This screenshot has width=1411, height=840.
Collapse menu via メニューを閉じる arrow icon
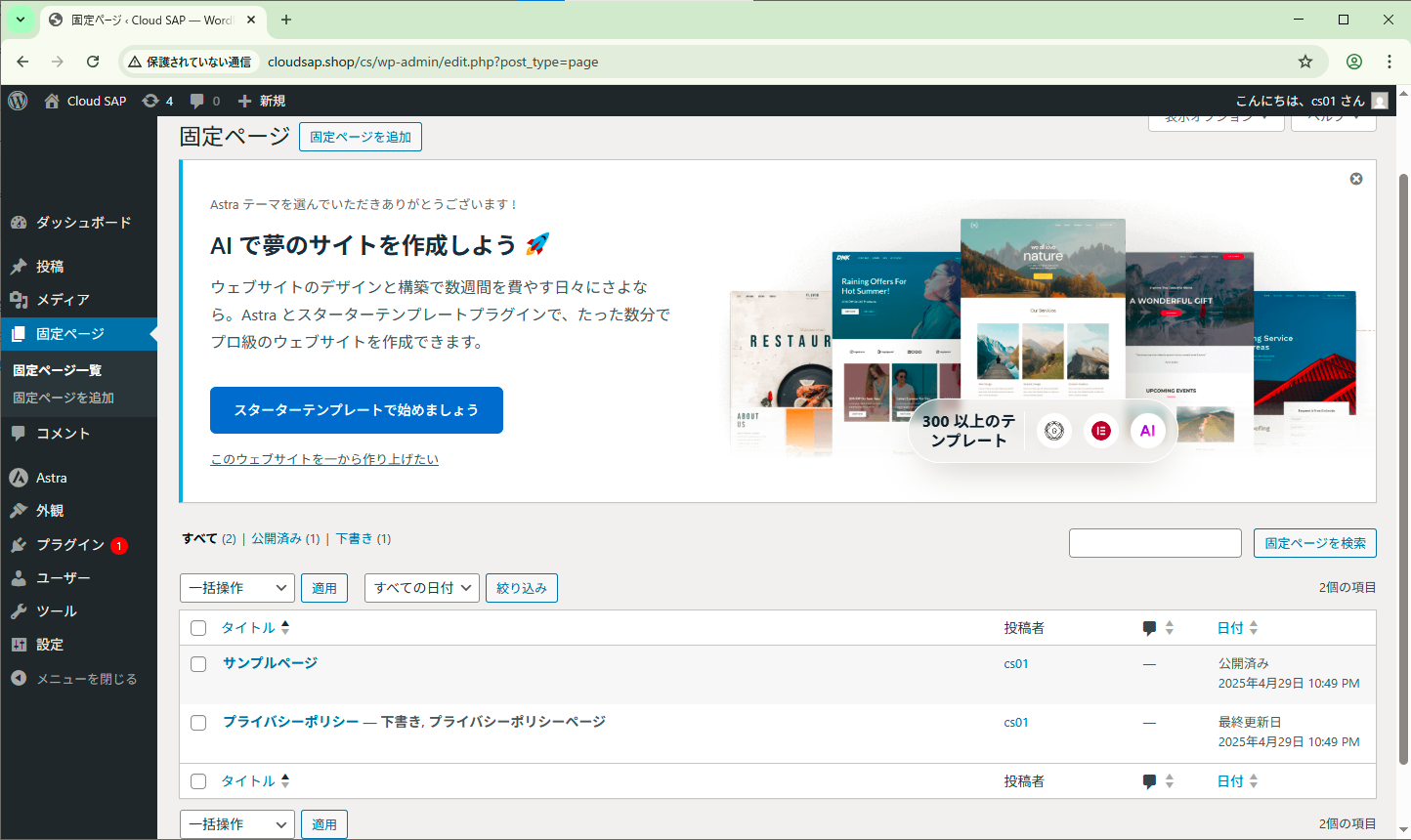[19, 679]
